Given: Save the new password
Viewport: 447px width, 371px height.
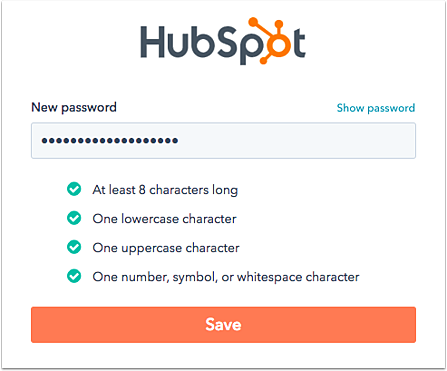Looking at the screenshot, I should [x=223, y=325].
